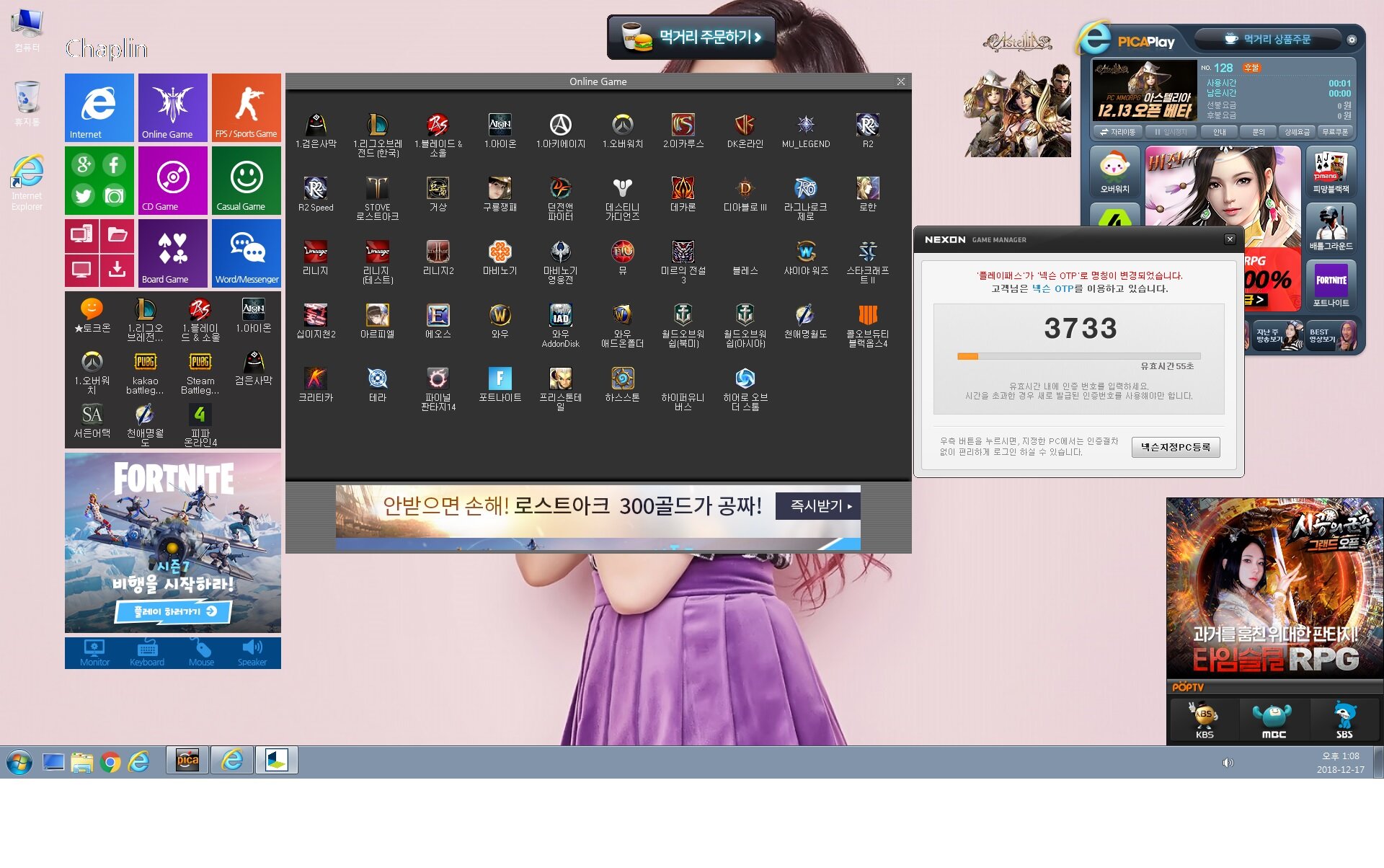The height and width of the screenshot is (868, 1384).
Task: Open the KBS channel in POPTV
Action: point(1205,719)
